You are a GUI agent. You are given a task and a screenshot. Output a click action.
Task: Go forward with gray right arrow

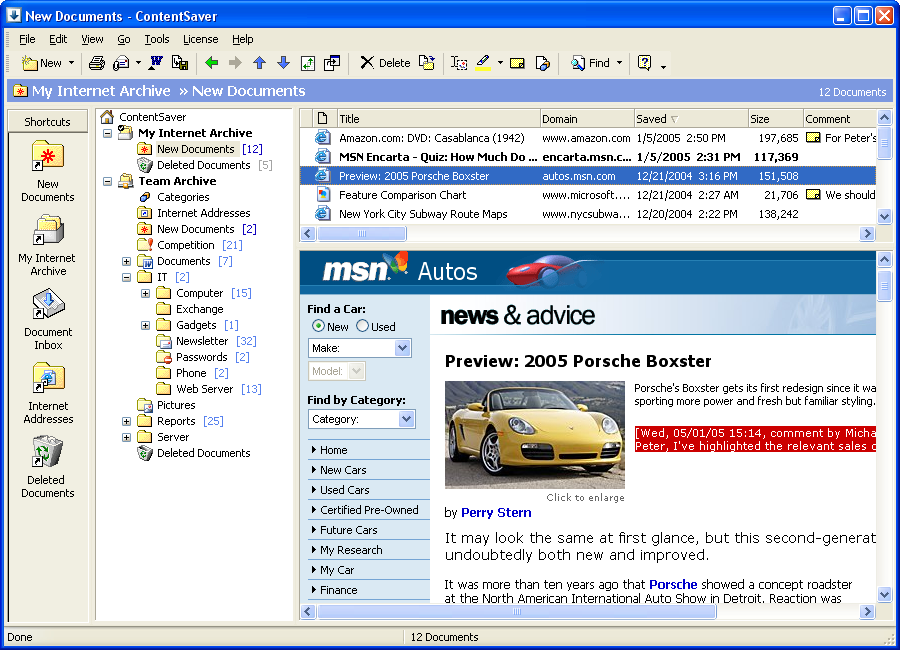(x=235, y=63)
